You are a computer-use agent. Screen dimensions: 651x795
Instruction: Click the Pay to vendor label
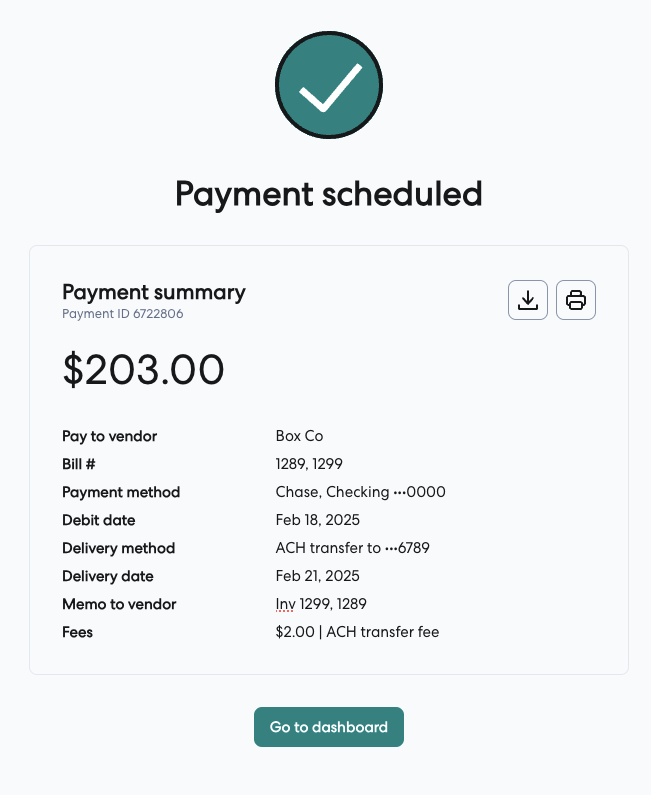pos(109,436)
